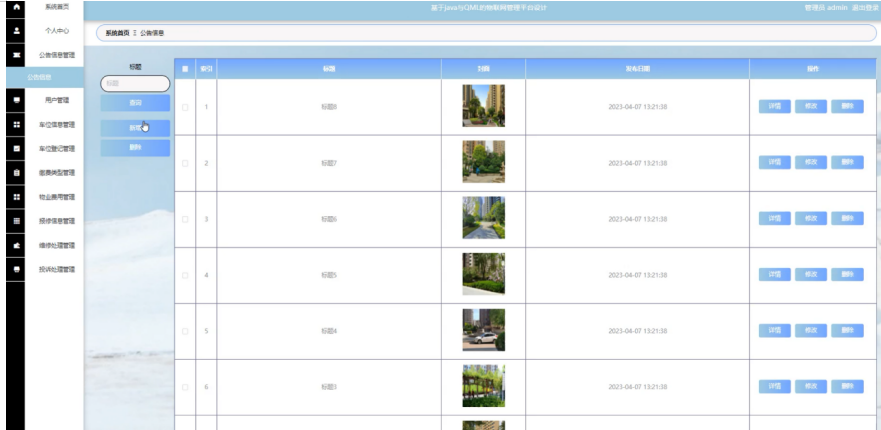881x430 pixels.
Task: Click the car photo thumbnail in row 标题4
Action: [x=483, y=330]
